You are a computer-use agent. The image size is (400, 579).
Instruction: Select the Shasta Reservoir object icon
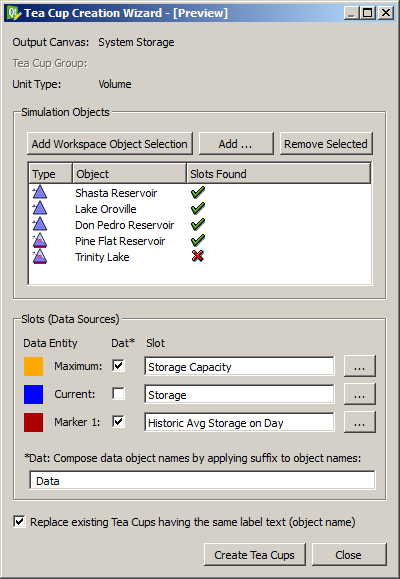(40, 193)
